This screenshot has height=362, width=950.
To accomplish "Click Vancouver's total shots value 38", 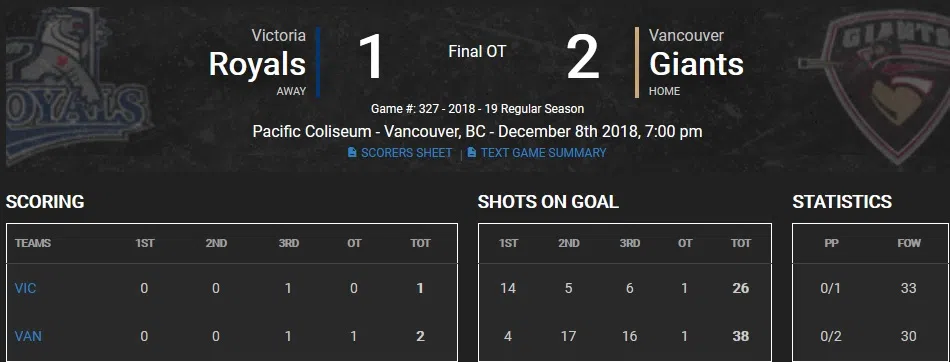I will point(740,336).
